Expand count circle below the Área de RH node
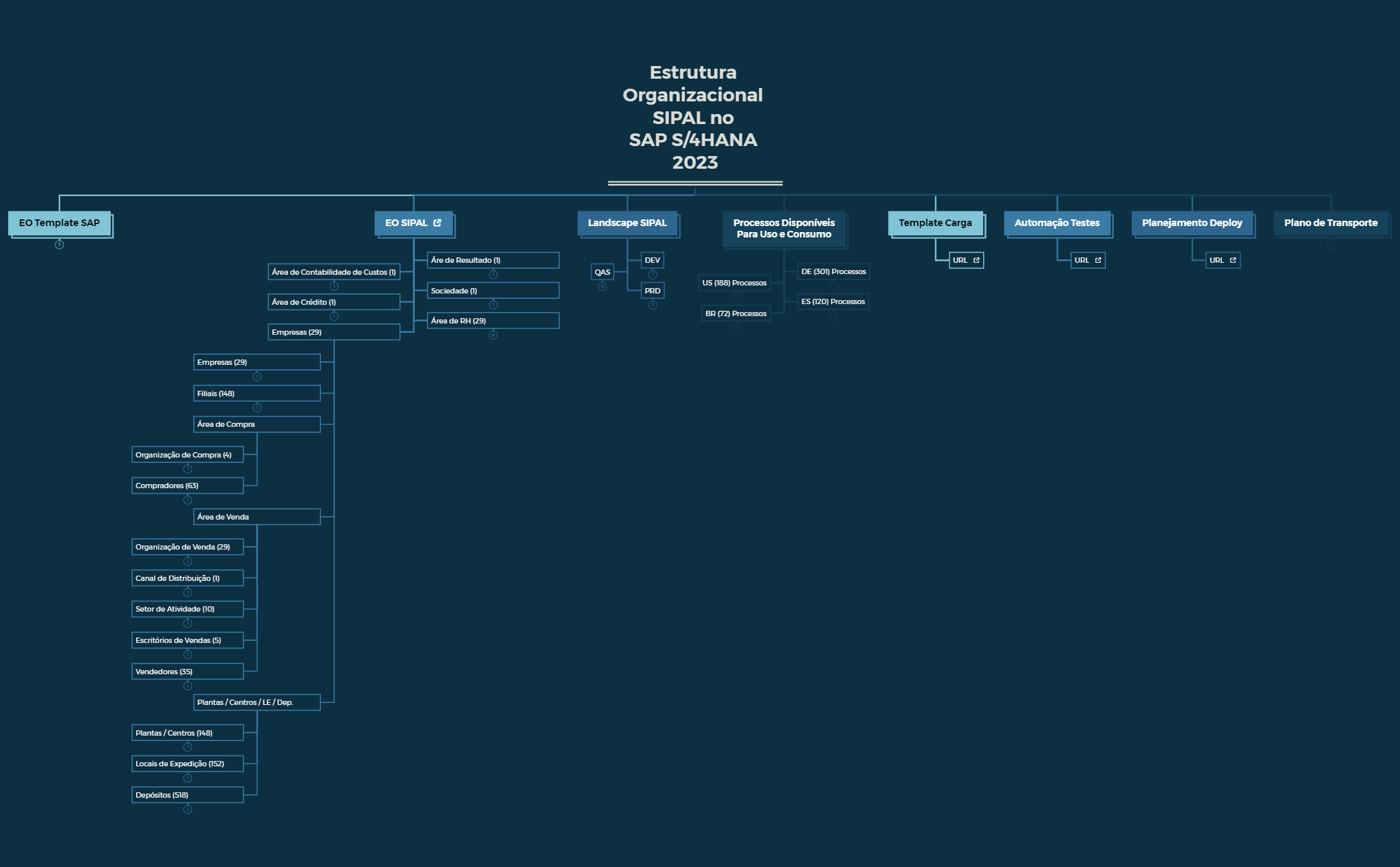The image size is (1400, 867). pyautogui.click(x=493, y=335)
